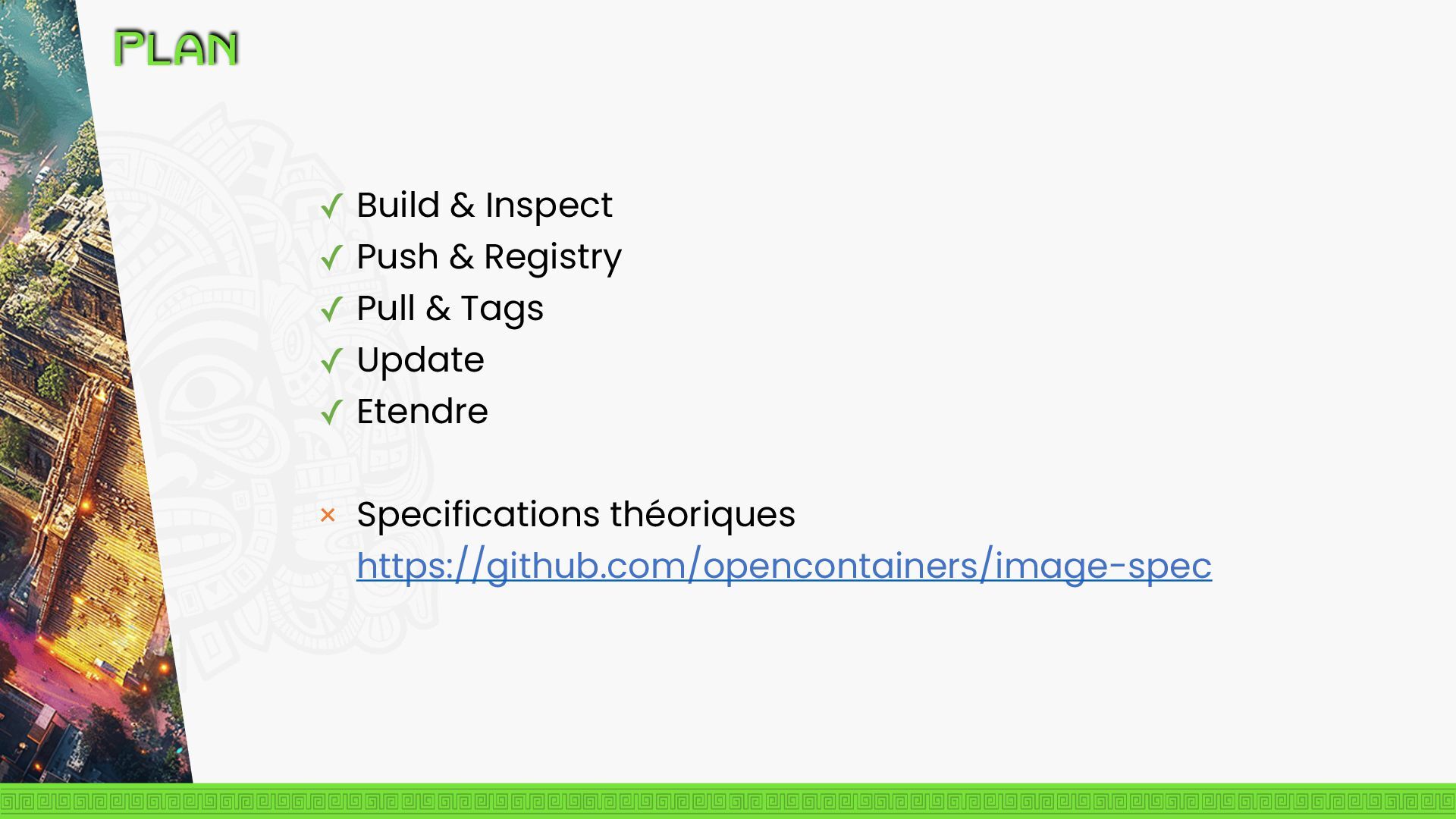
Task: Click the checkmark next to Pull & Tags
Action: [x=331, y=309]
